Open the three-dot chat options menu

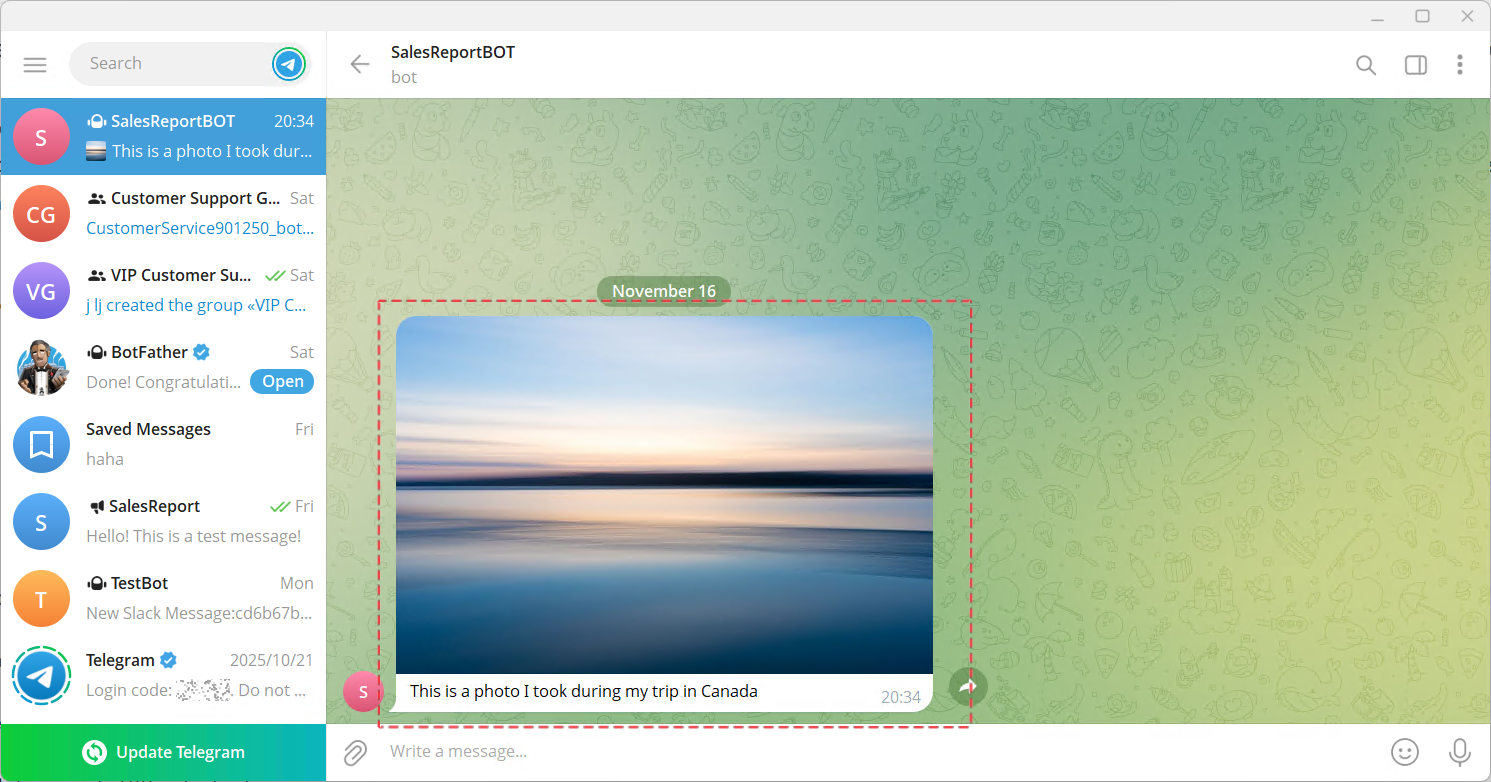tap(1459, 65)
